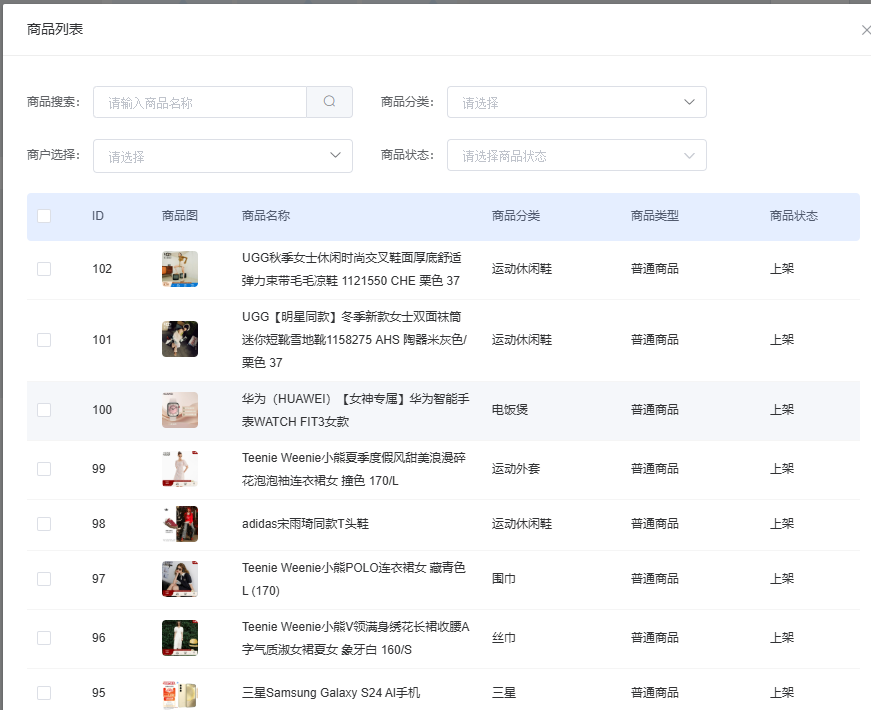Expand the 商户选择 dropdown
This screenshot has width=871, height=710.
(222, 156)
